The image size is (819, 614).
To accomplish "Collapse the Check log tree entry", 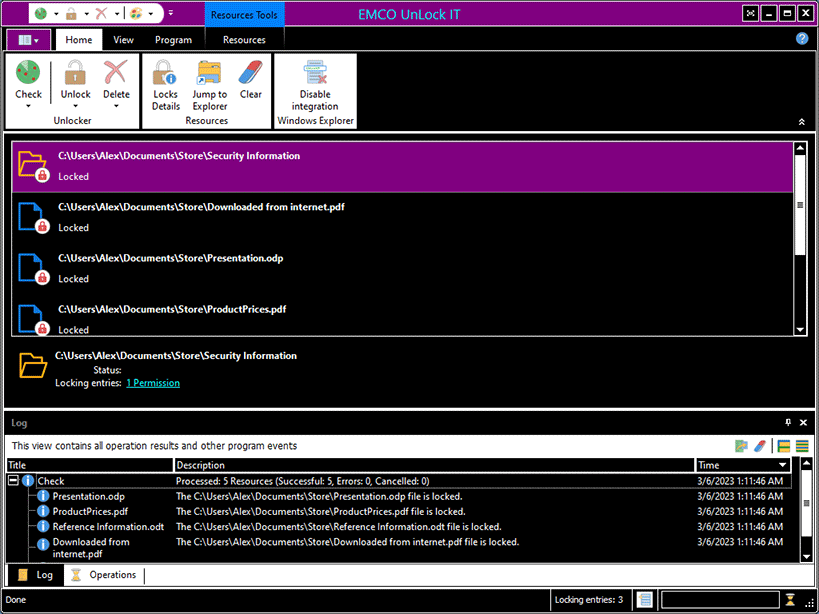I will [x=13, y=481].
